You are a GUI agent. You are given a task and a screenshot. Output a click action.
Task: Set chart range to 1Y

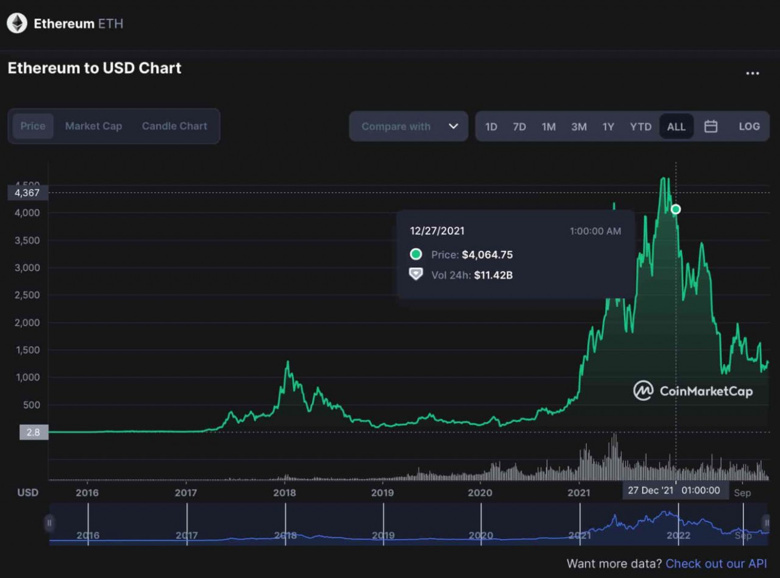(608, 127)
